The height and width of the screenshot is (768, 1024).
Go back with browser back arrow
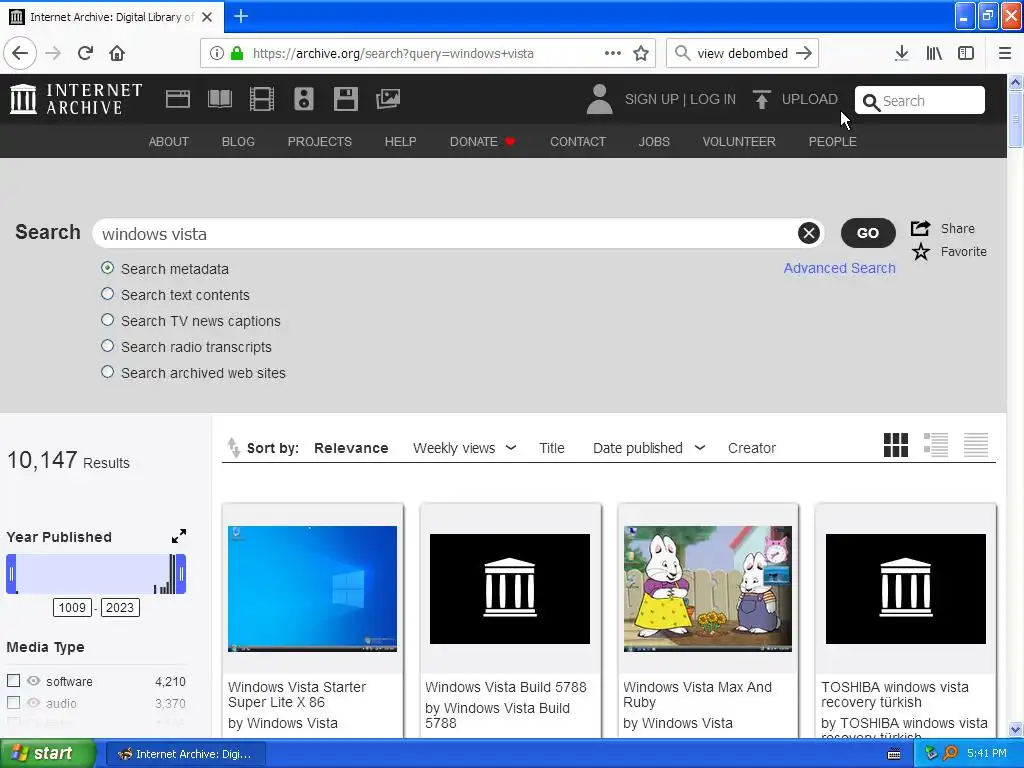[x=20, y=53]
